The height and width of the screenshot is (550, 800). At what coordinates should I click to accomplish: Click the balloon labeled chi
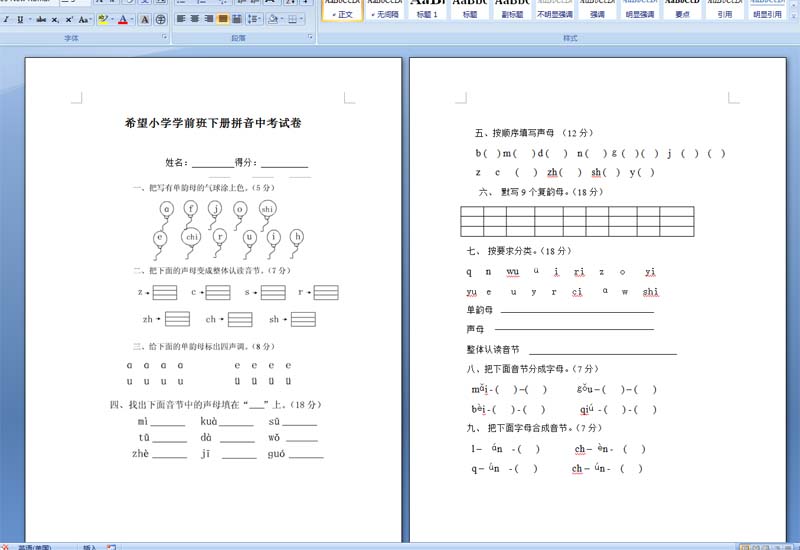pyautogui.click(x=191, y=237)
